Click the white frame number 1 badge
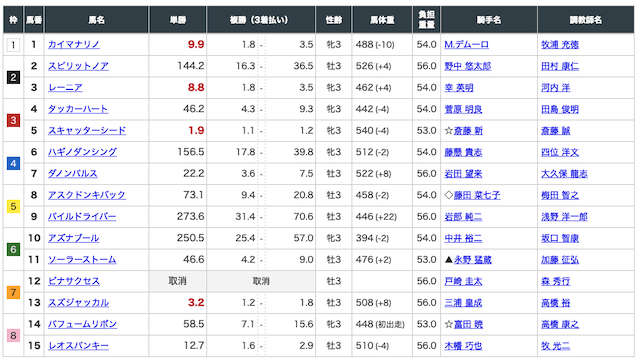Viewport: 640px width, 361px height. pyautogui.click(x=13, y=45)
